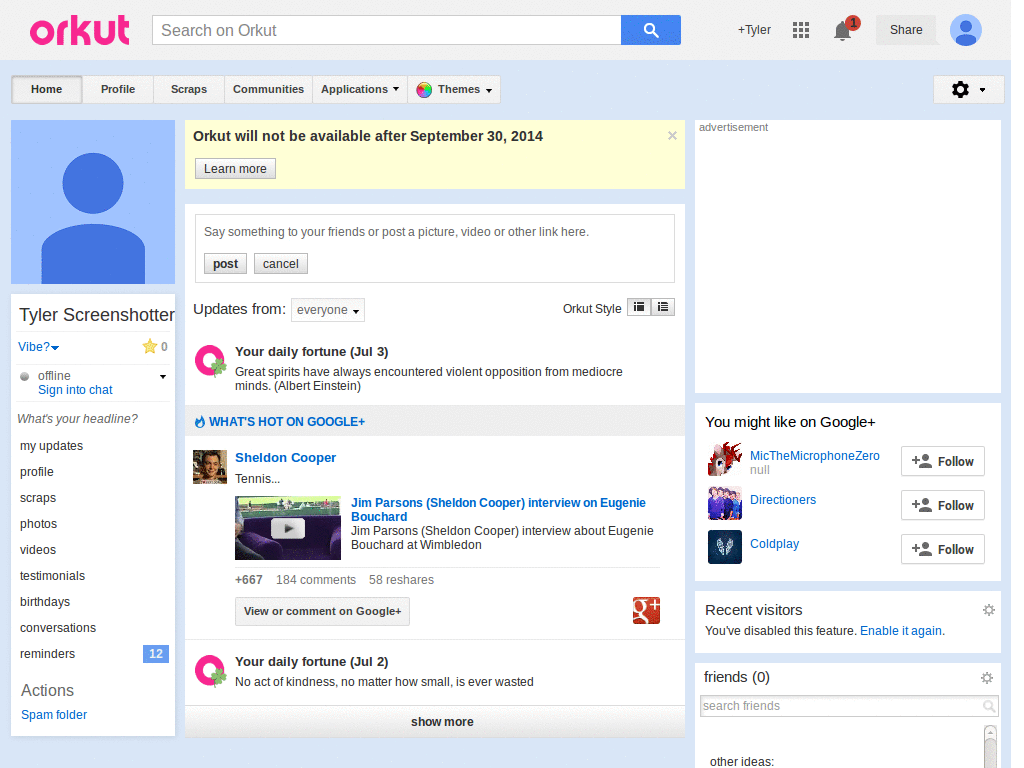Open the account avatar in header
Image resolution: width=1024 pixels, height=768 pixels.
(x=966, y=30)
